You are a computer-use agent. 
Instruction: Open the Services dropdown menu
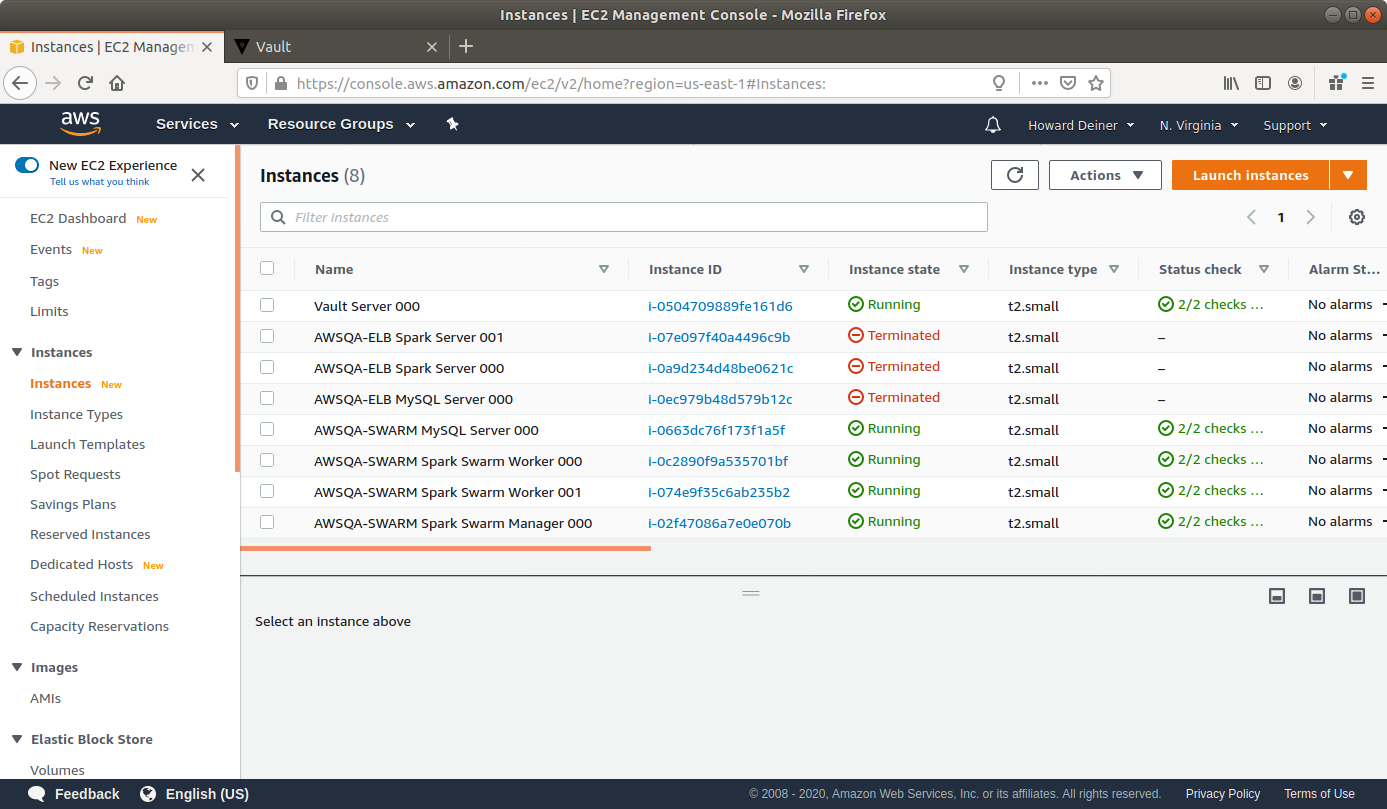197,124
